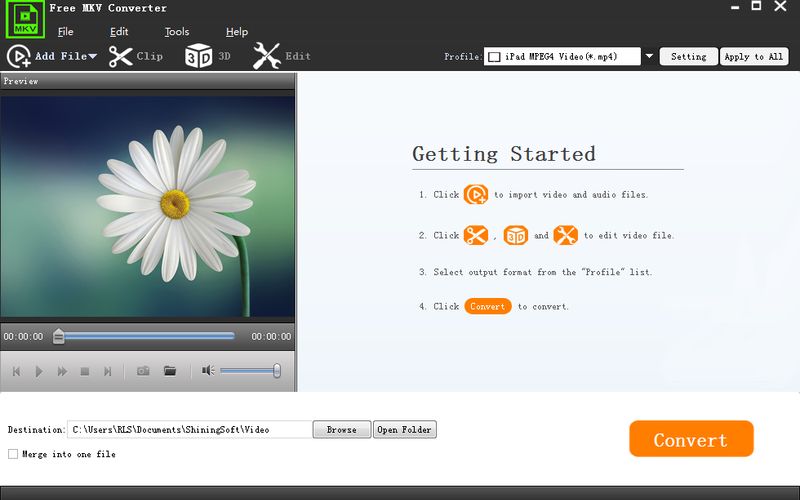The width and height of the screenshot is (800, 500).
Task: Click the orange Convert button
Action: [x=690, y=440]
